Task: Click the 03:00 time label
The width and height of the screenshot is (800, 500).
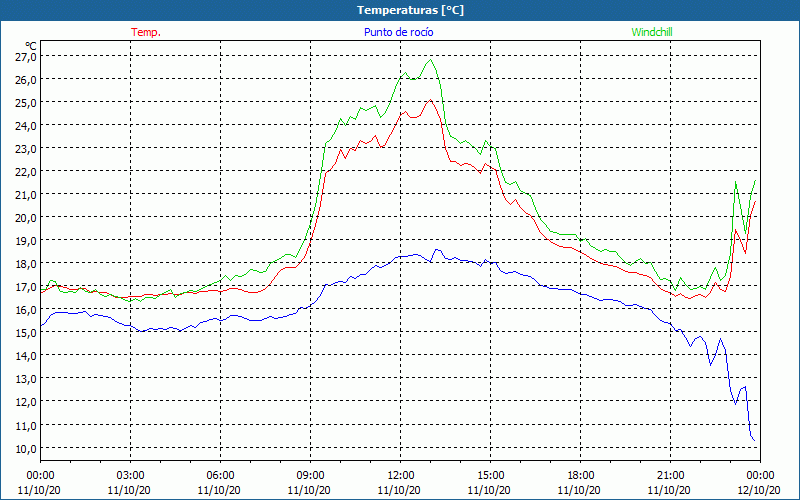Action: (x=130, y=476)
